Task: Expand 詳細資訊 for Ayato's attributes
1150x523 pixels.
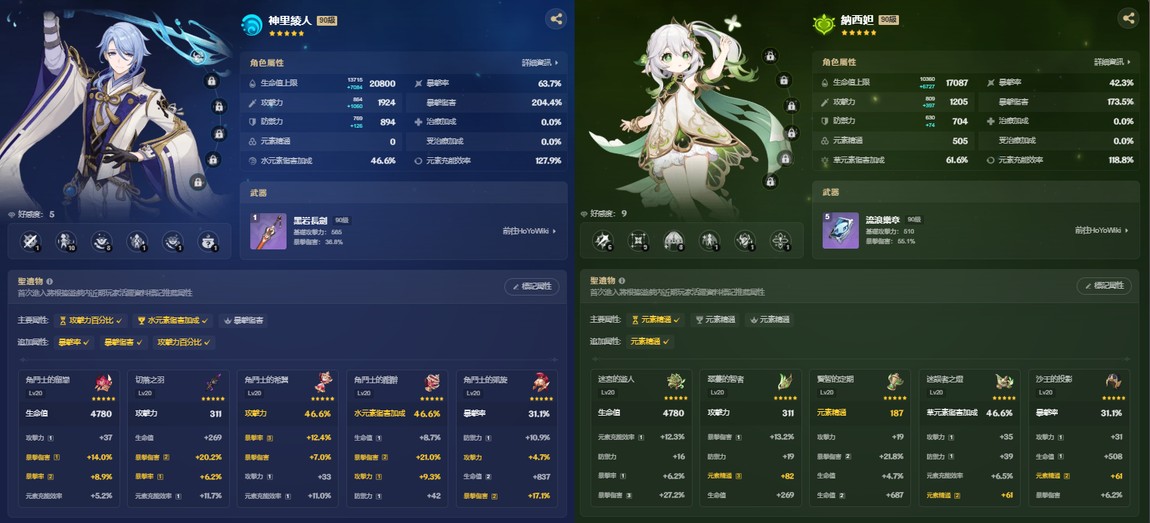Action: pos(541,63)
